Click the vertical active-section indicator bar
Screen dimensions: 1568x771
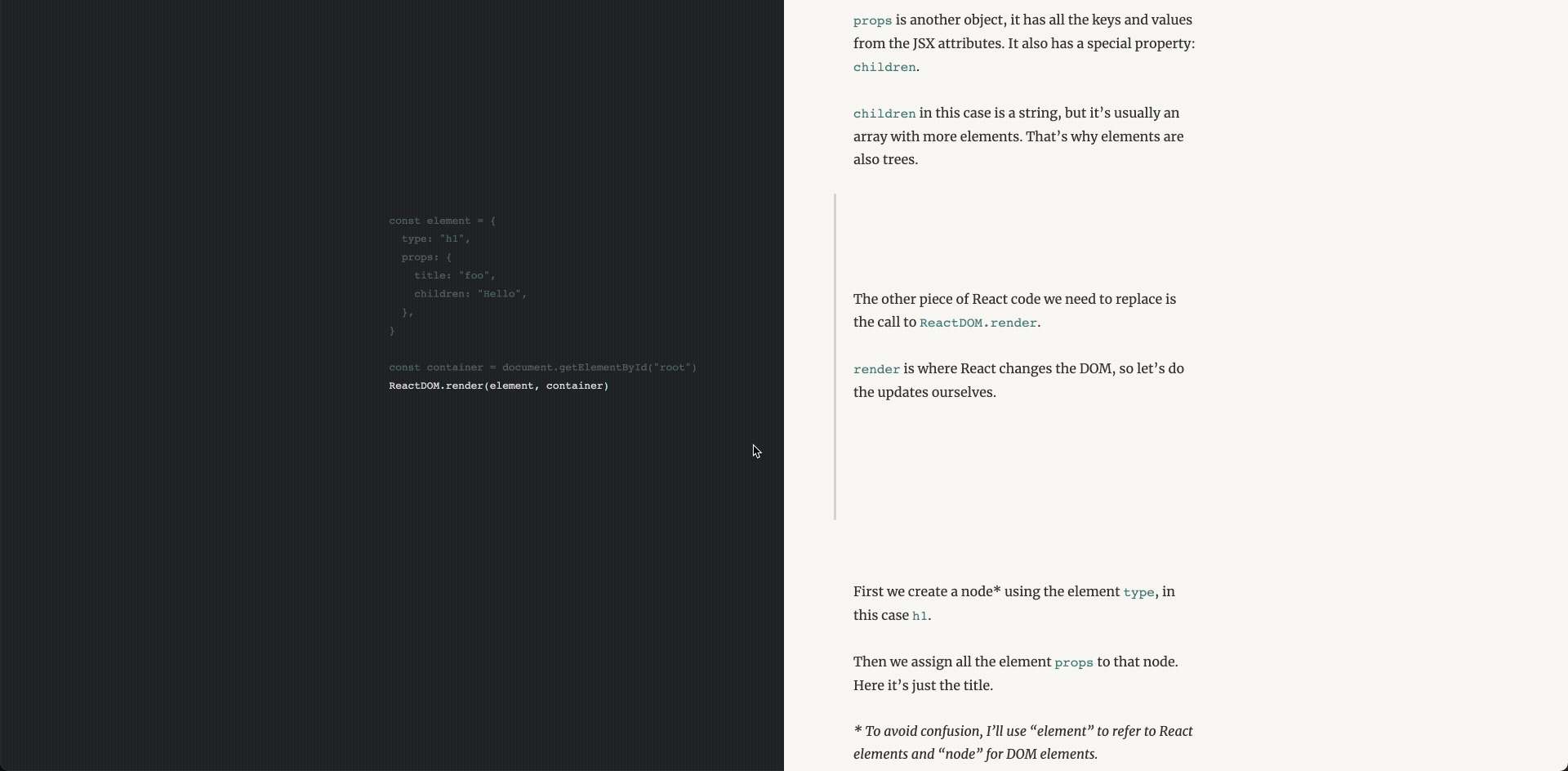click(835, 357)
